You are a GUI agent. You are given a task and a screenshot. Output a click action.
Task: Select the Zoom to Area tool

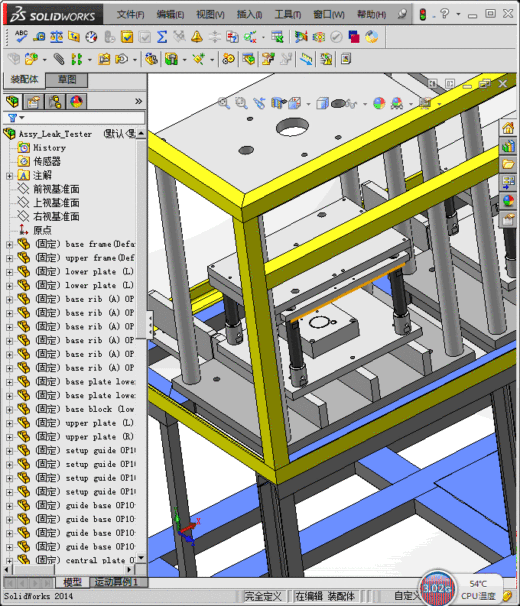click(241, 103)
